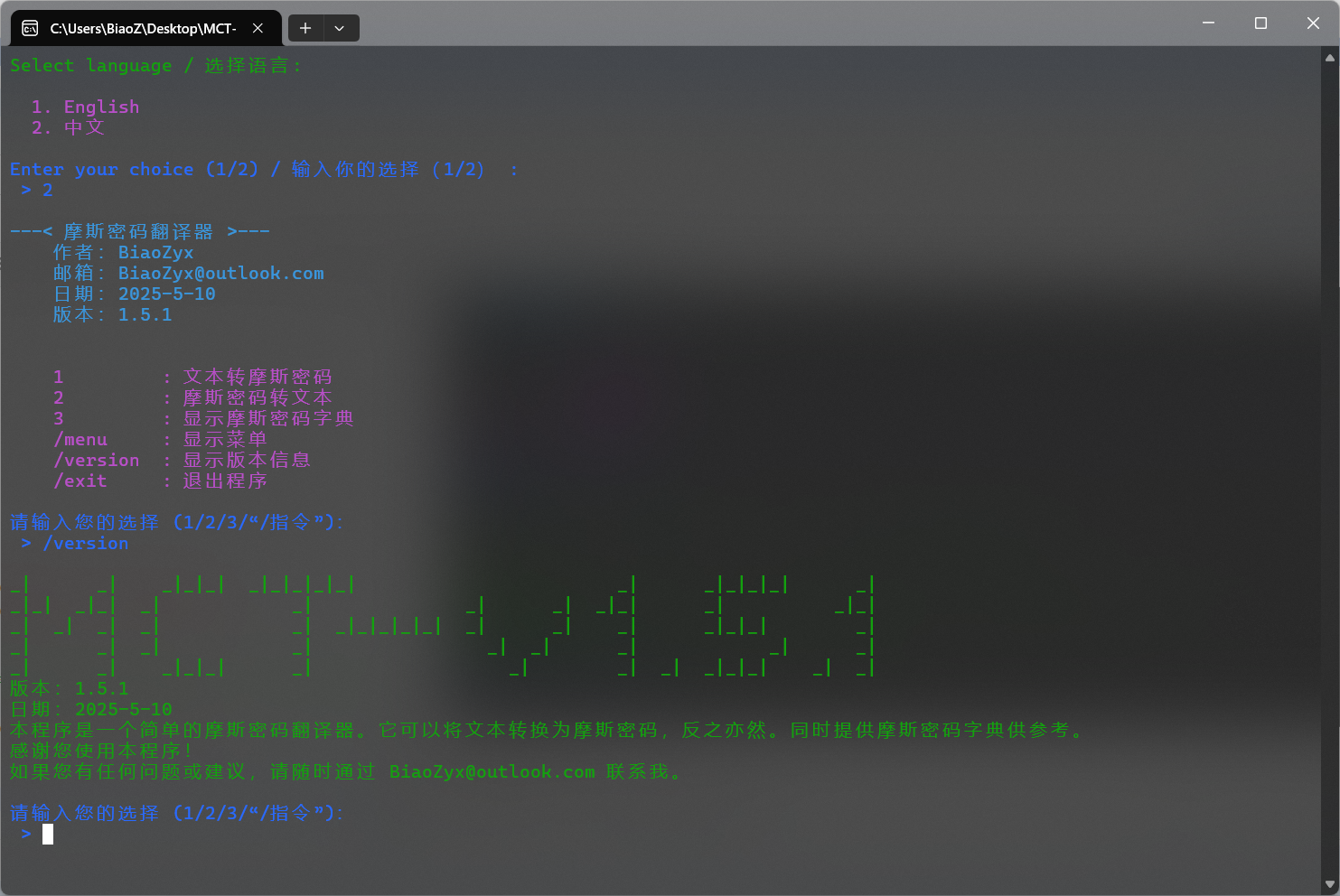
Task: Click menu entry '文本转摩斯密码'
Action: 258,377
